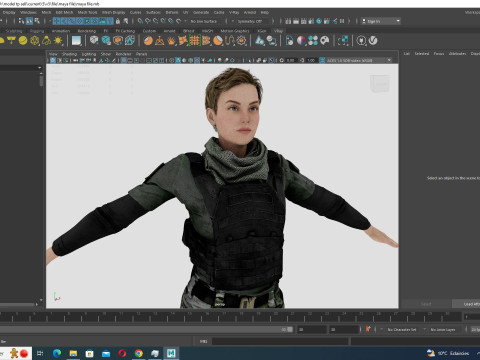Click the lock selection icon in status line
This screenshot has width=480, height=360.
118,21
